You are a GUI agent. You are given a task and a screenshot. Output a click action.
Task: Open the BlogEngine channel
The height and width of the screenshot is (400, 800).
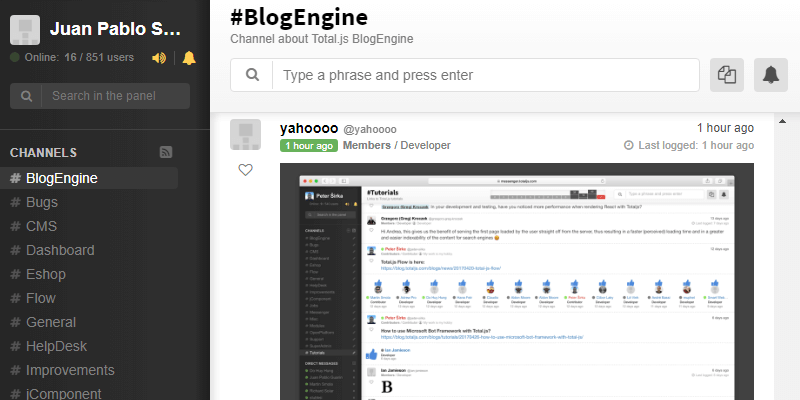point(61,178)
